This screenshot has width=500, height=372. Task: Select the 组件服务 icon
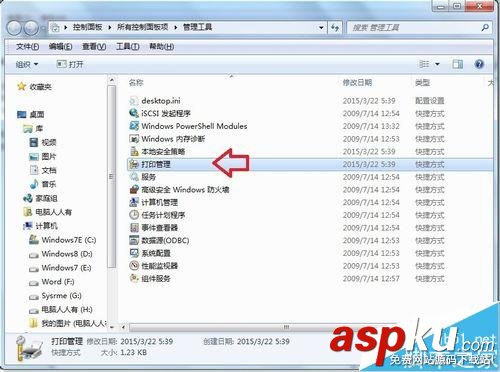[134, 278]
